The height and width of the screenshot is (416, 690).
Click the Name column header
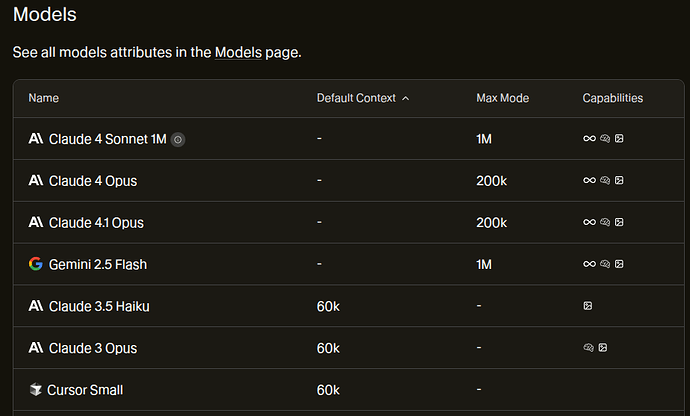pyautogui.click(x=44, y=98)
